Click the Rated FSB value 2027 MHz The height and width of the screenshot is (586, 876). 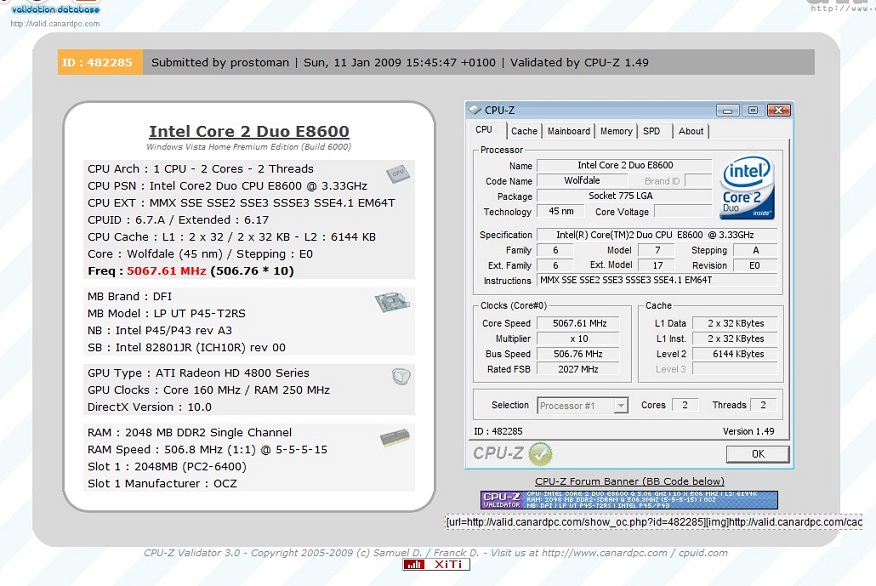(578, 369)
